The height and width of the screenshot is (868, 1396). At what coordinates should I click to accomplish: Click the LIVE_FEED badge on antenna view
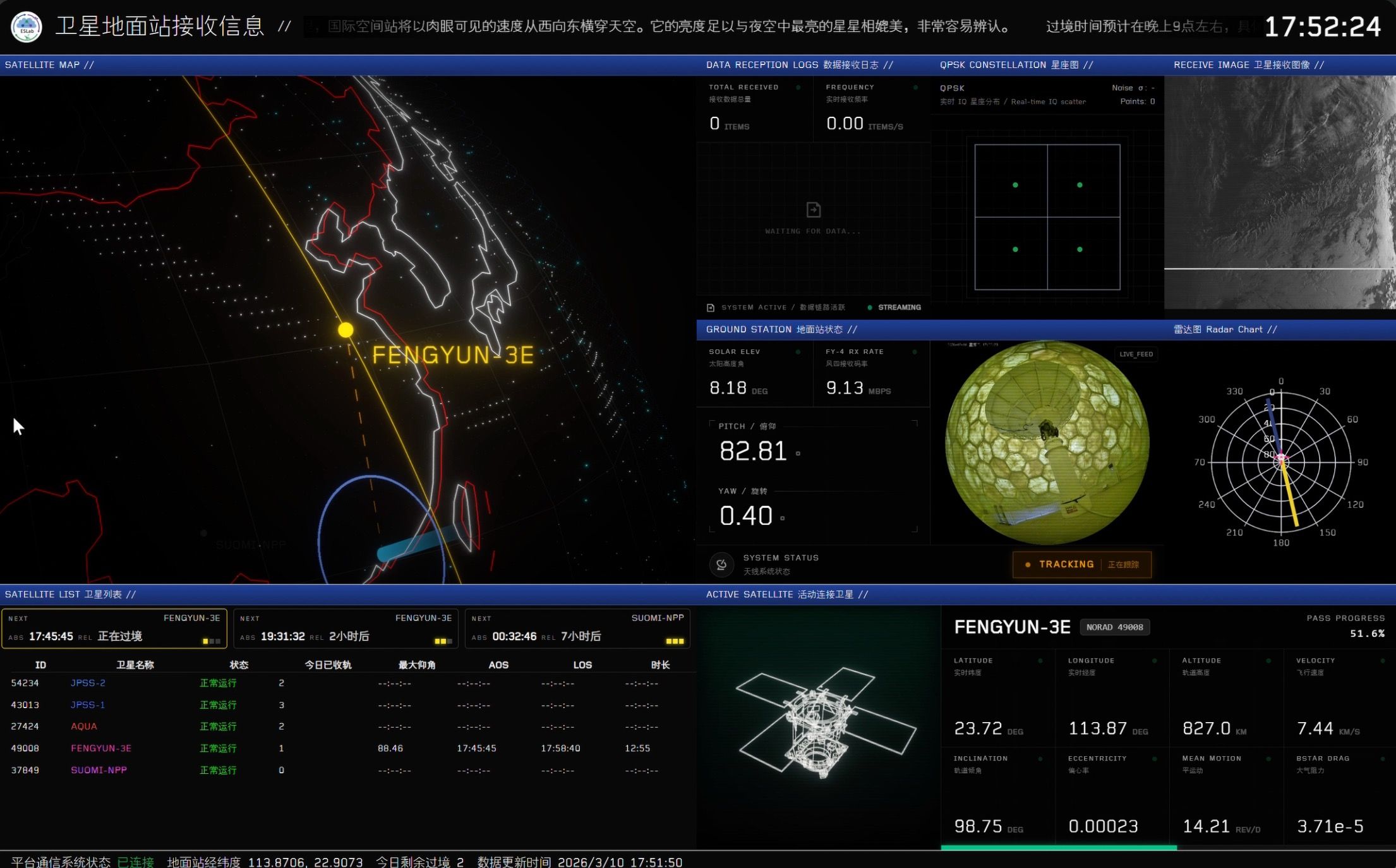coord(1136,354)
